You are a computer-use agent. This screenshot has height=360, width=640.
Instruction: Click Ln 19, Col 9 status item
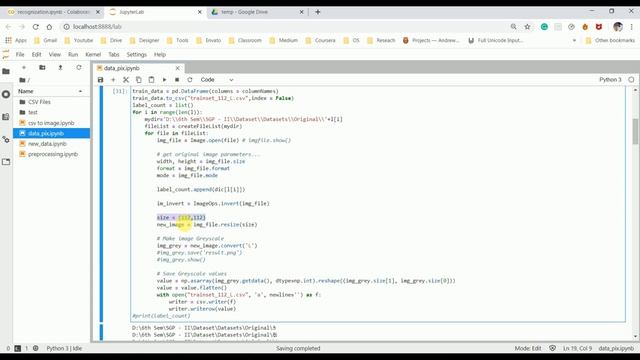tap(577, 348)
